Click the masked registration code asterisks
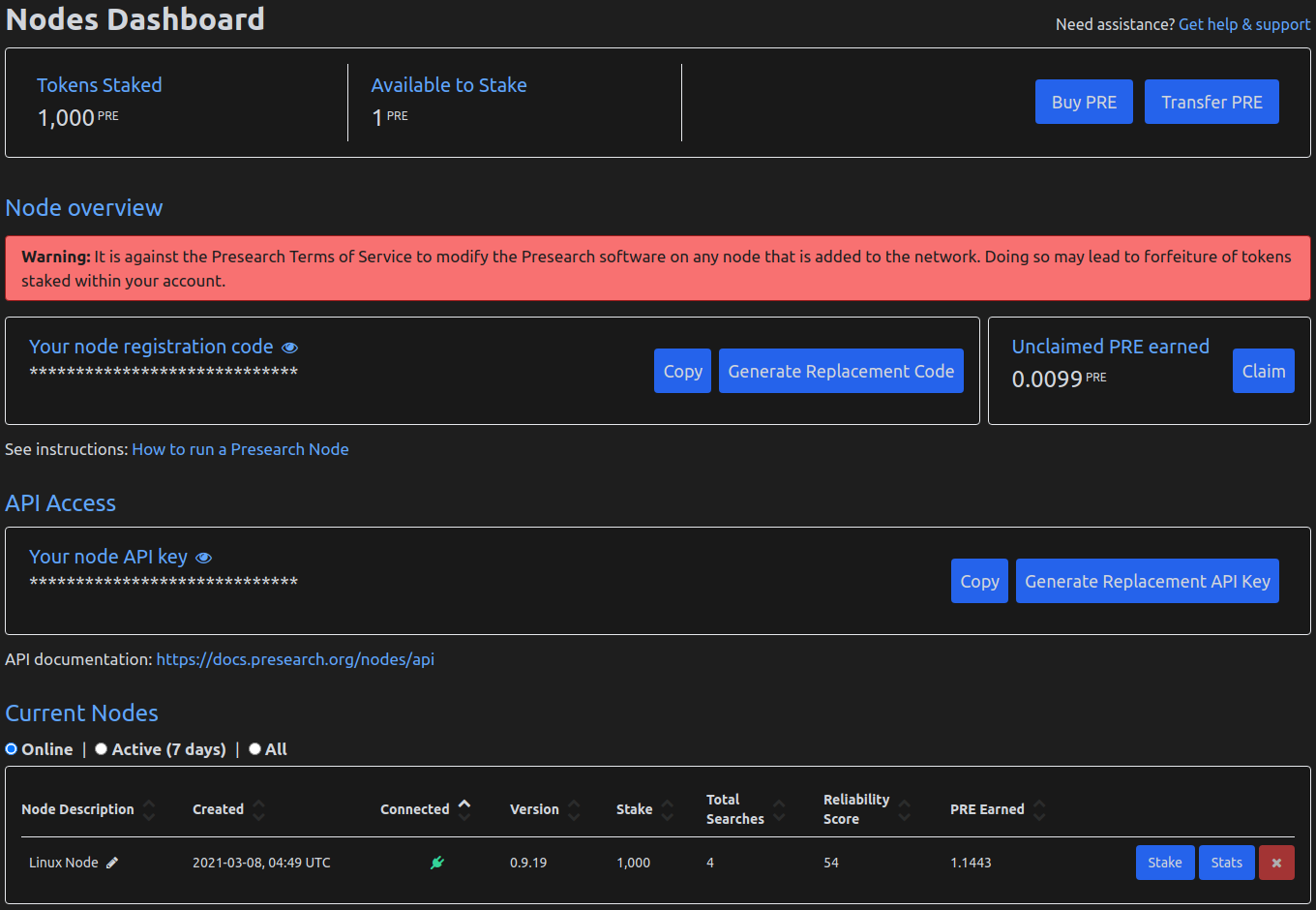This screenshot has height=910, width=1316. [x=164, y=373]
